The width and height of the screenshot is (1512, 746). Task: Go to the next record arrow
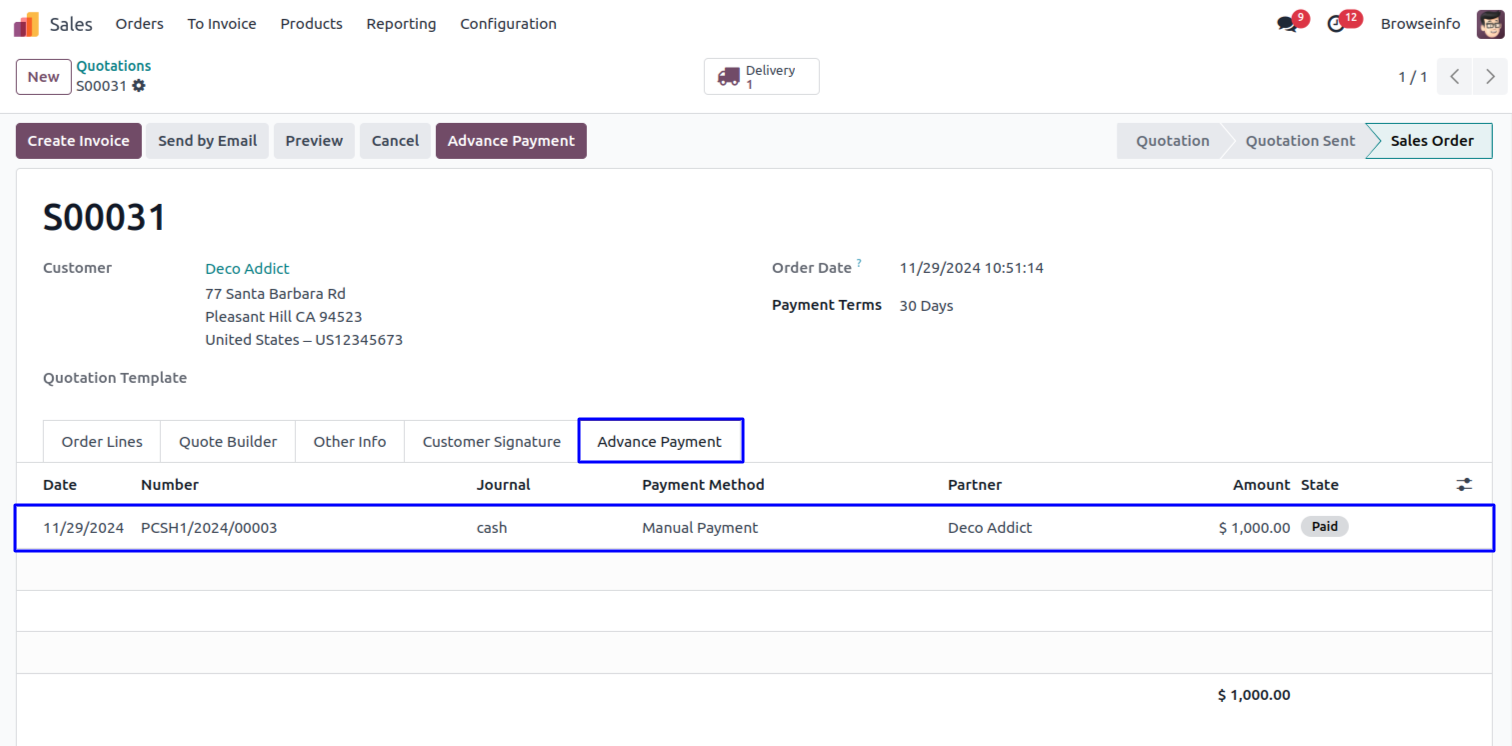[1490, 77]
